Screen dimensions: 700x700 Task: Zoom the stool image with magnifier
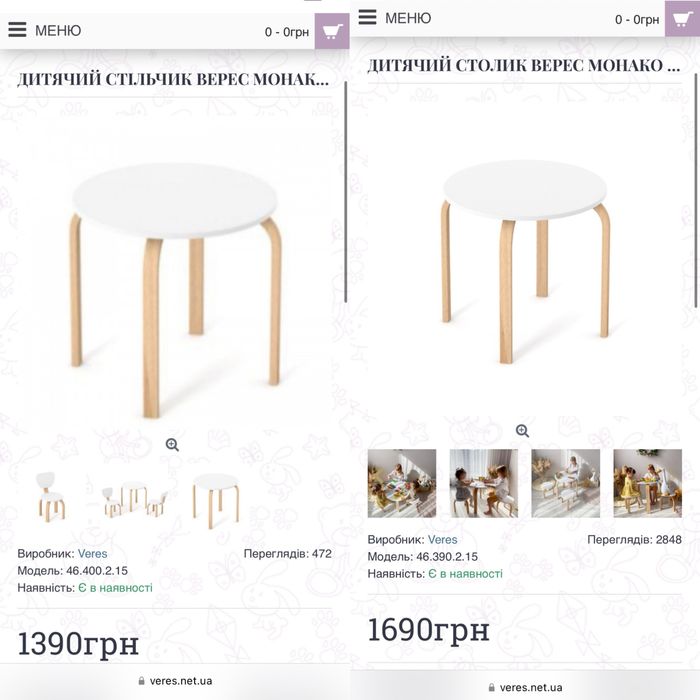coord(172,445)
